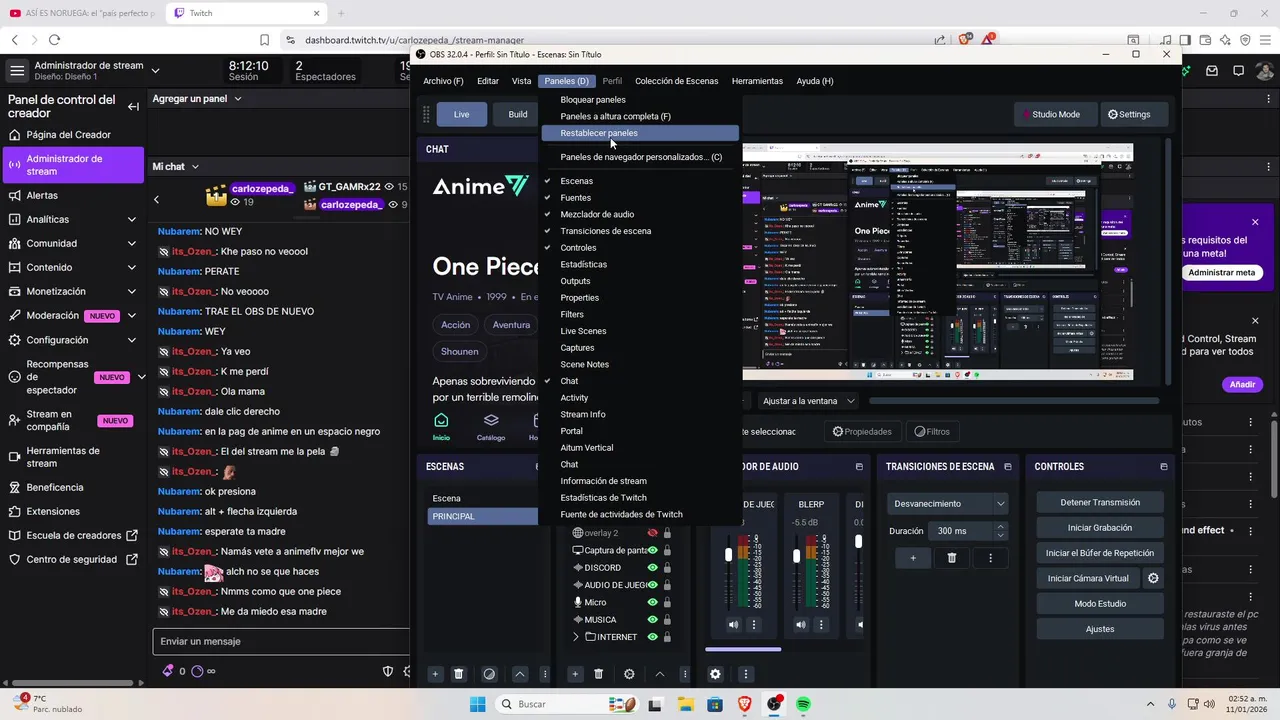Toggle the Mezclador de audio menu entry
This screenshot has width=1280, height=720.
(x=640, y=214)
